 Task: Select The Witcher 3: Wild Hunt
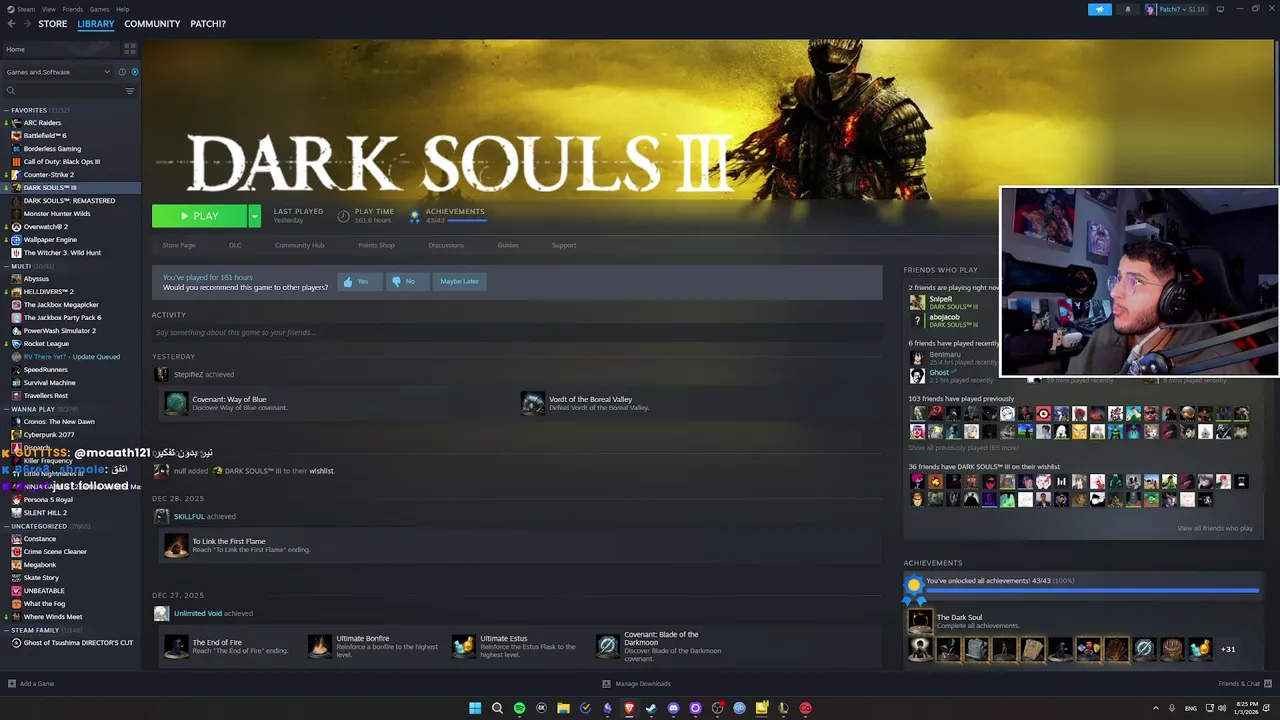(x=62, y=253)
